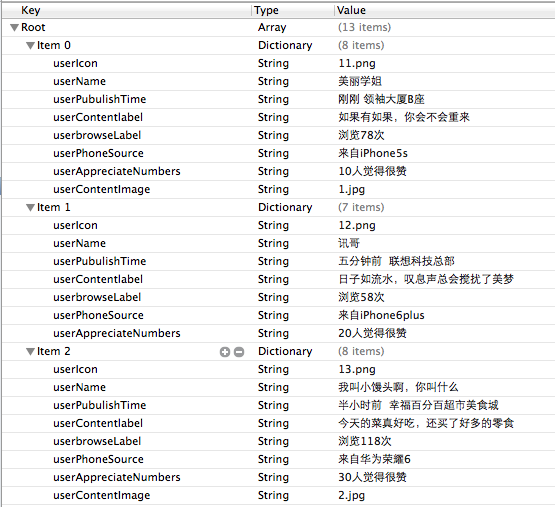The width and height of the screenshot is (555, 507).
Task: Select userAppreciateNumbers row in Item 1
Action: point(278,333)
